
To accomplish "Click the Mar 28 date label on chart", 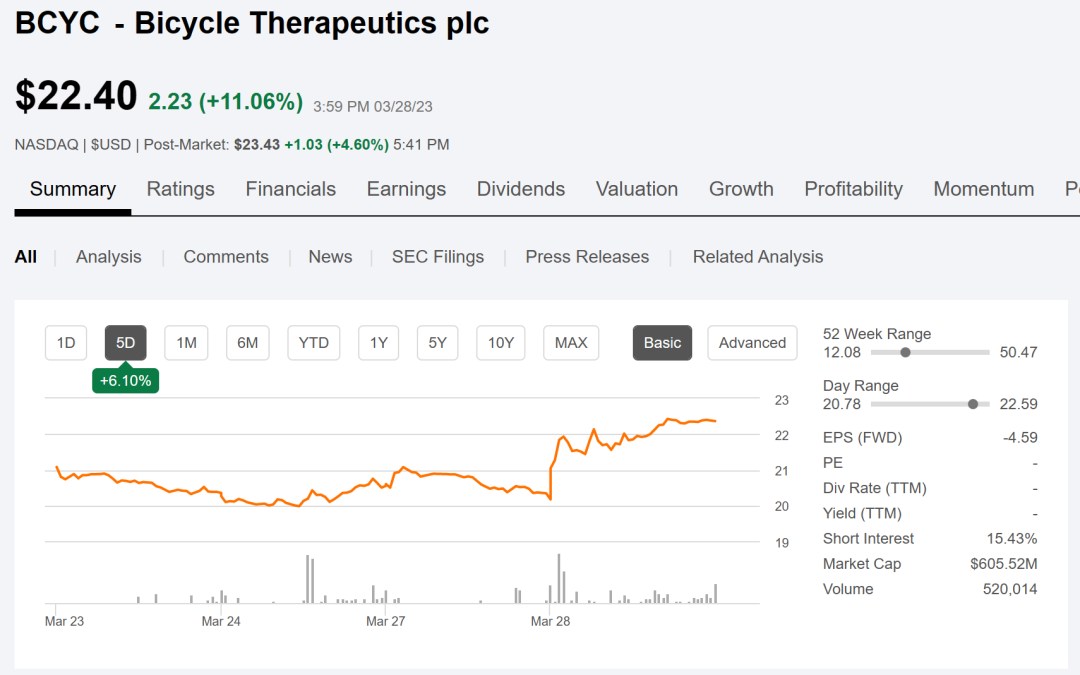I will coord(549,621).
